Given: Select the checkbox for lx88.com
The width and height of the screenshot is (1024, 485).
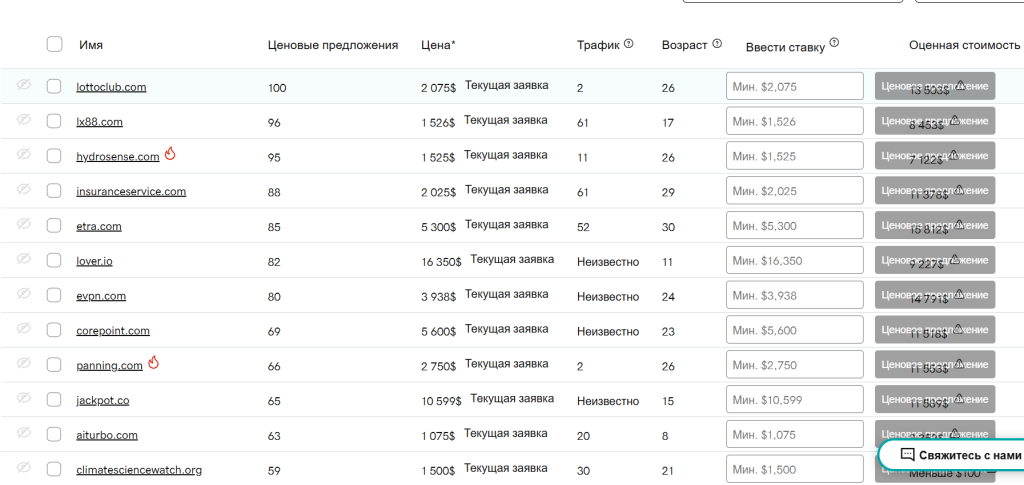Looking at the screenshot, I should (54, 121).
